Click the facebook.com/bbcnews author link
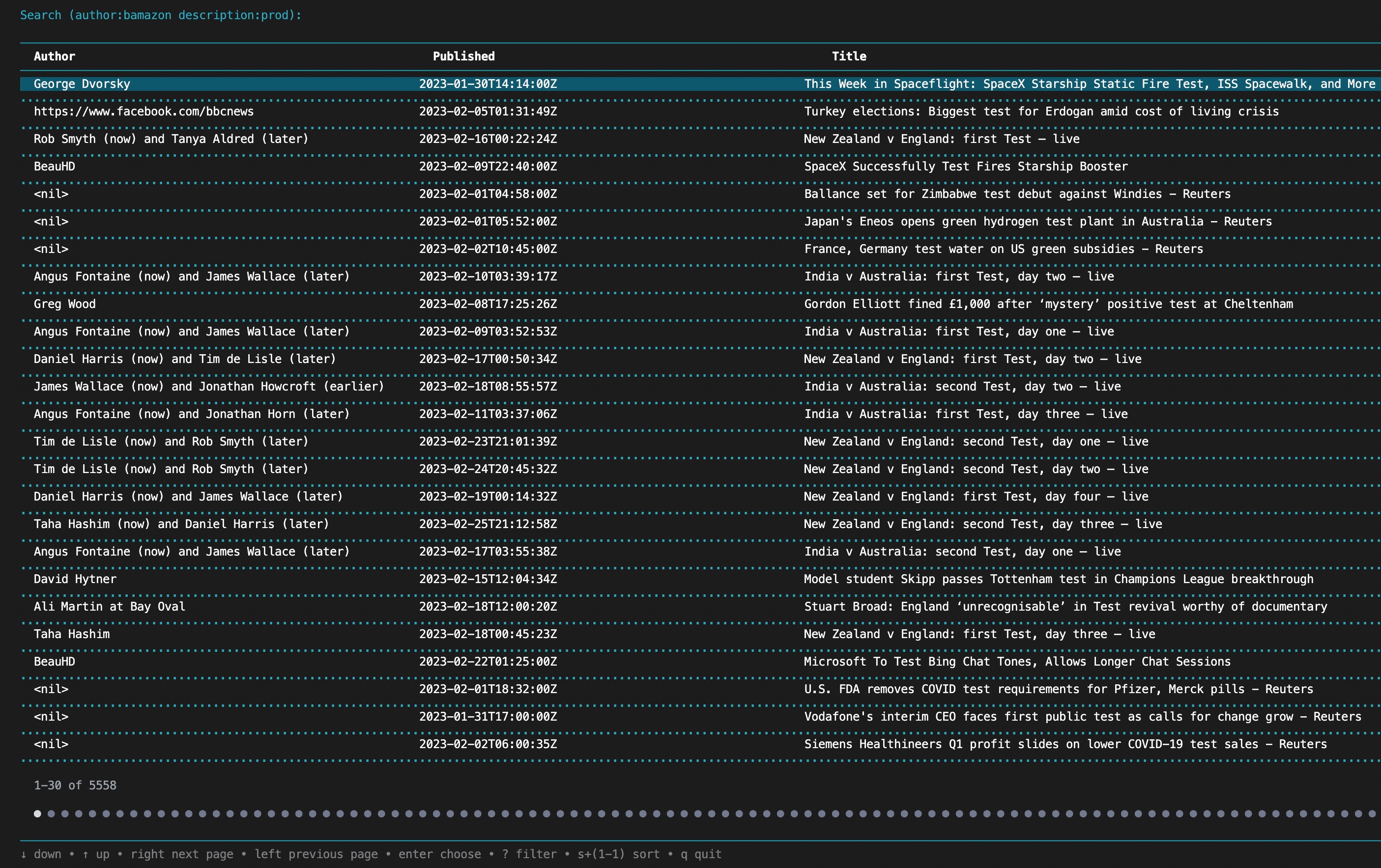The height and width of the screenshot is (868, 1381). pyautogui.click(x=144, y=111)
